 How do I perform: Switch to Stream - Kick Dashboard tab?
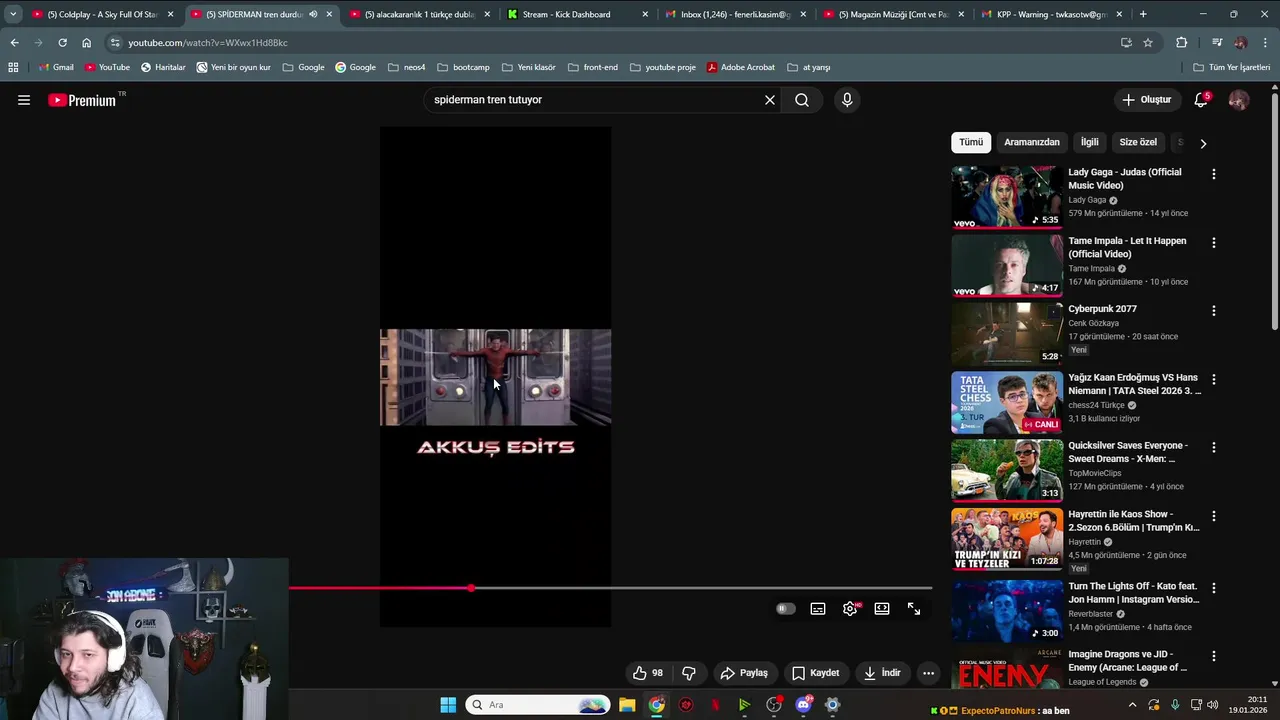point(578,14)
